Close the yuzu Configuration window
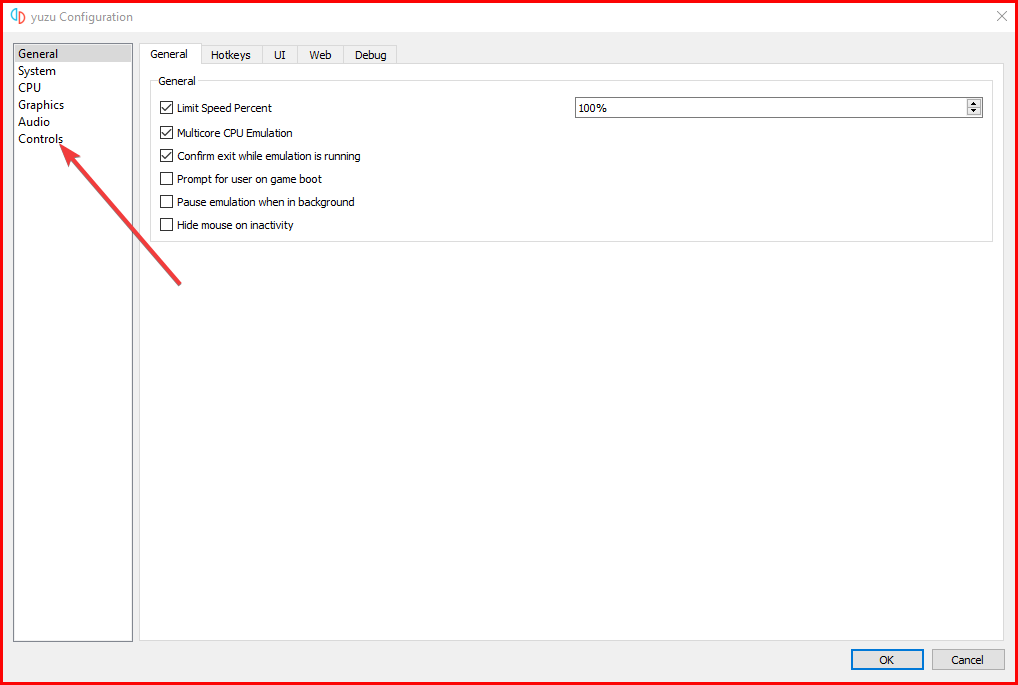Screen dimensions: 1018x685 1002,17
